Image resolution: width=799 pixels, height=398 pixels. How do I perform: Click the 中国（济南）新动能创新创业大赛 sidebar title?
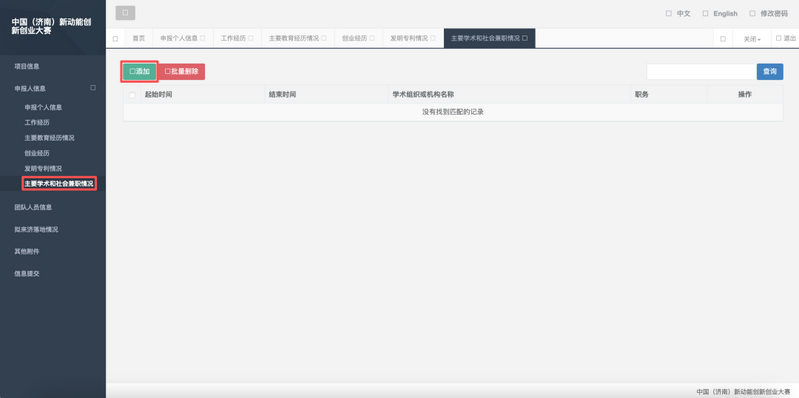(51, 26)
